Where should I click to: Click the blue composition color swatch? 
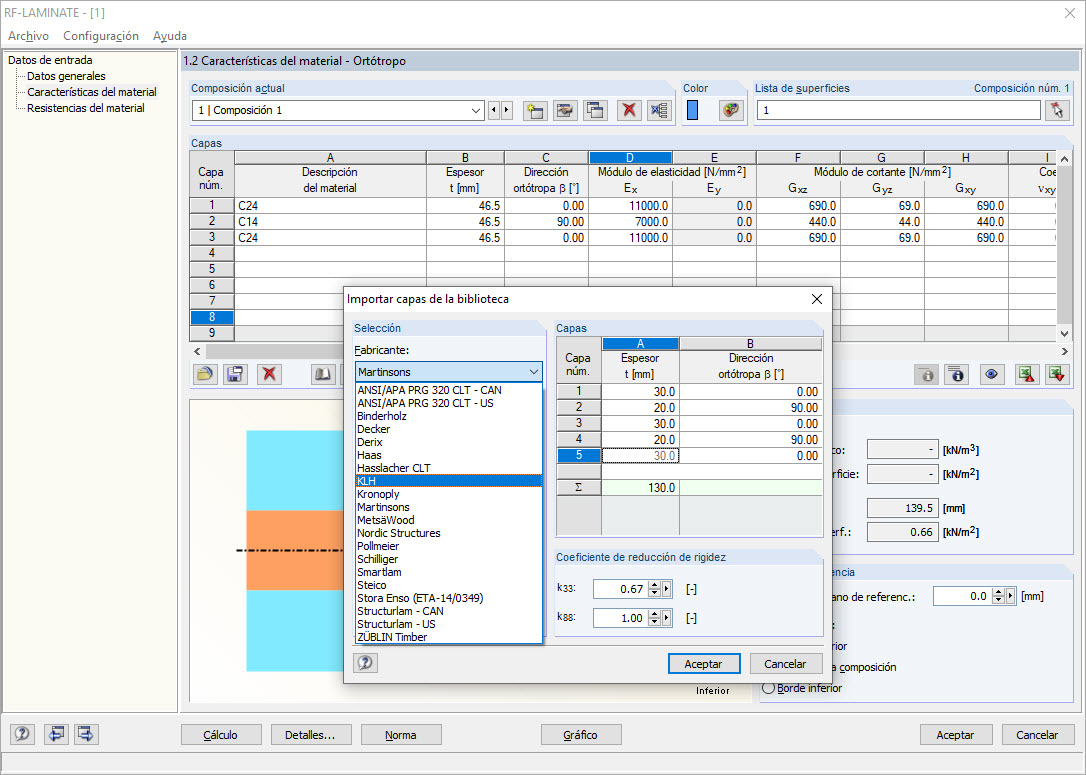coord(692,110)
